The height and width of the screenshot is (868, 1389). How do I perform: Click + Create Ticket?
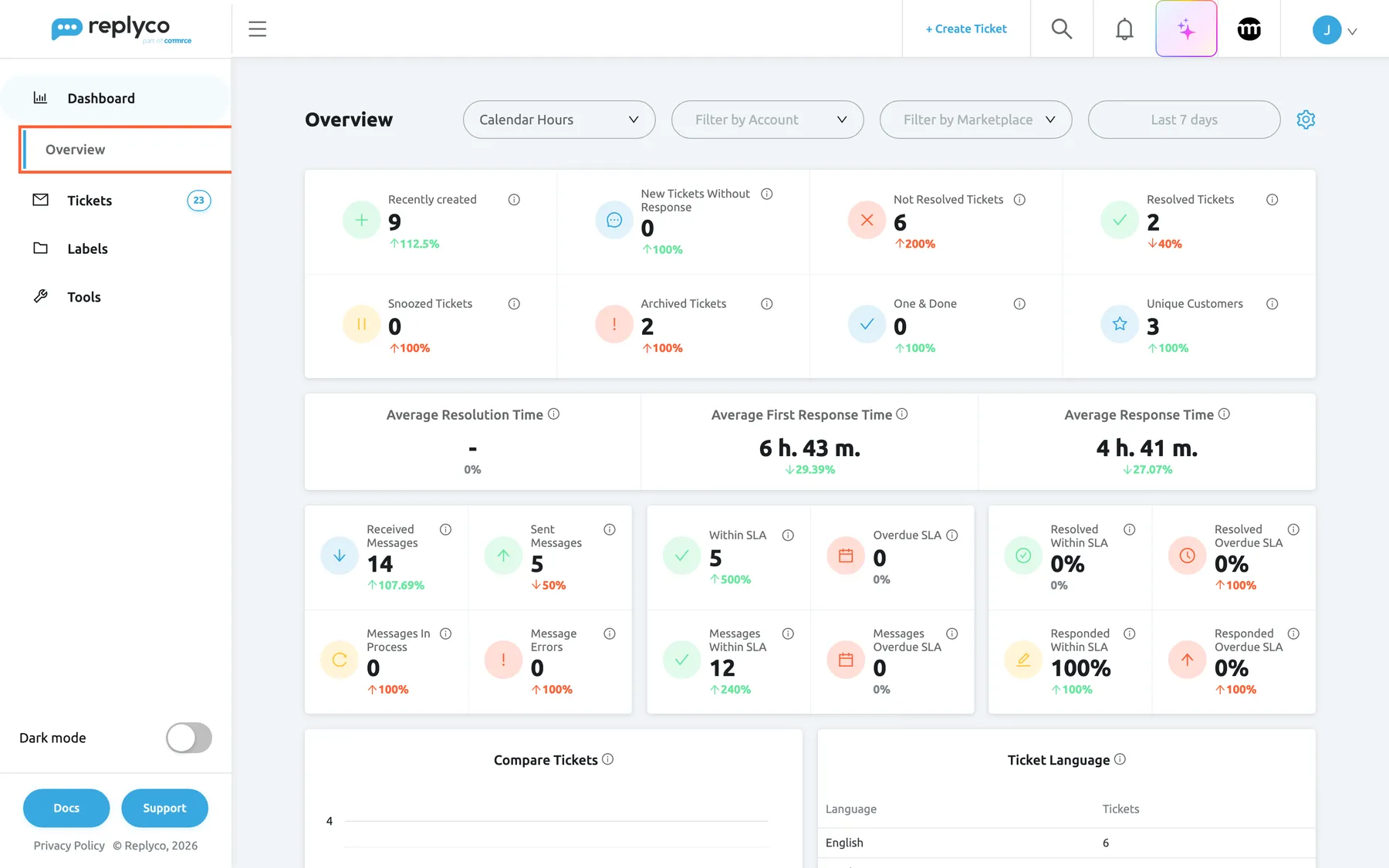966,29
